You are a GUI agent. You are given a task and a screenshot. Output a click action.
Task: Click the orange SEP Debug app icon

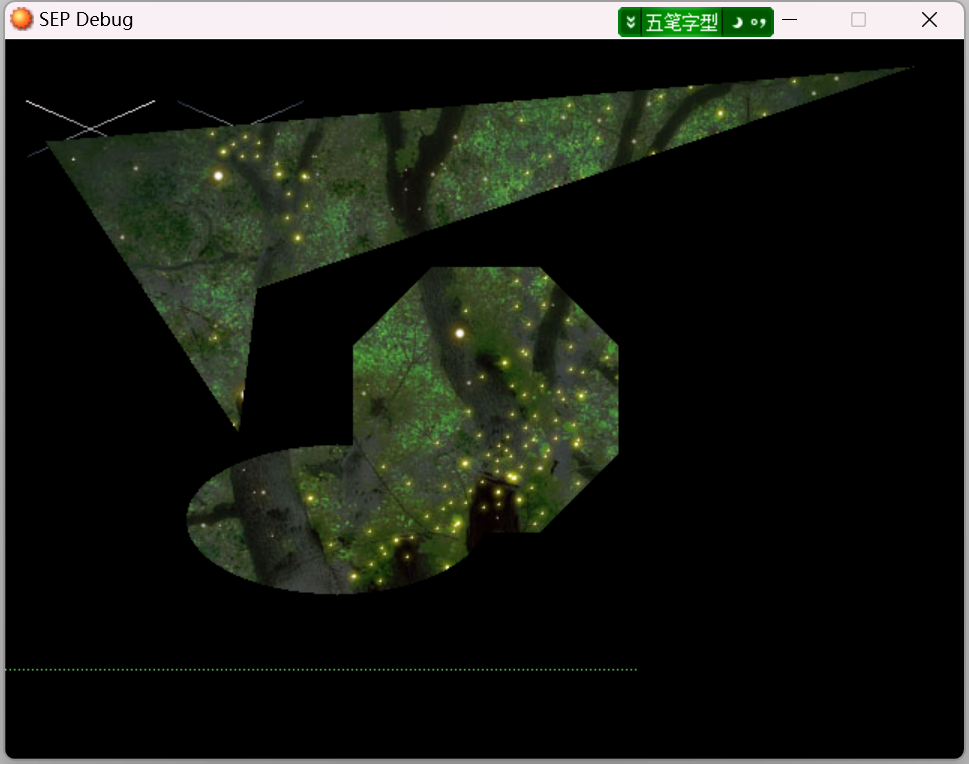pos(21,19)
